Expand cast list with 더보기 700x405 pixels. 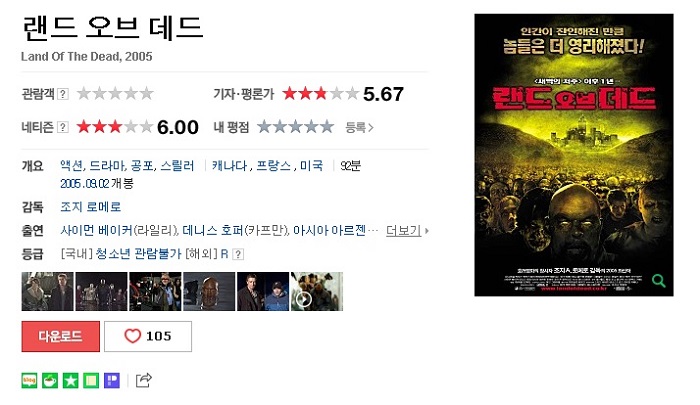pyautogui.click(x=407, y=230)
